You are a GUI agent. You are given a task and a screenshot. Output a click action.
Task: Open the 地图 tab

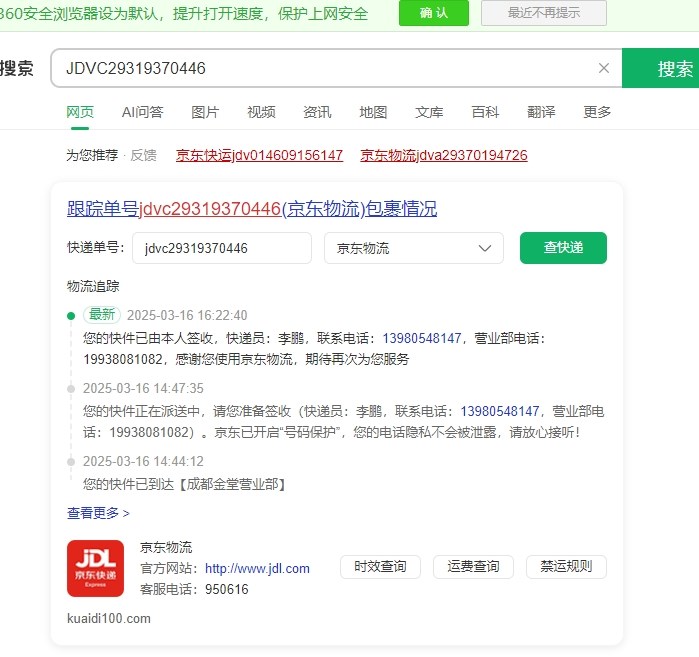point(373,112)
